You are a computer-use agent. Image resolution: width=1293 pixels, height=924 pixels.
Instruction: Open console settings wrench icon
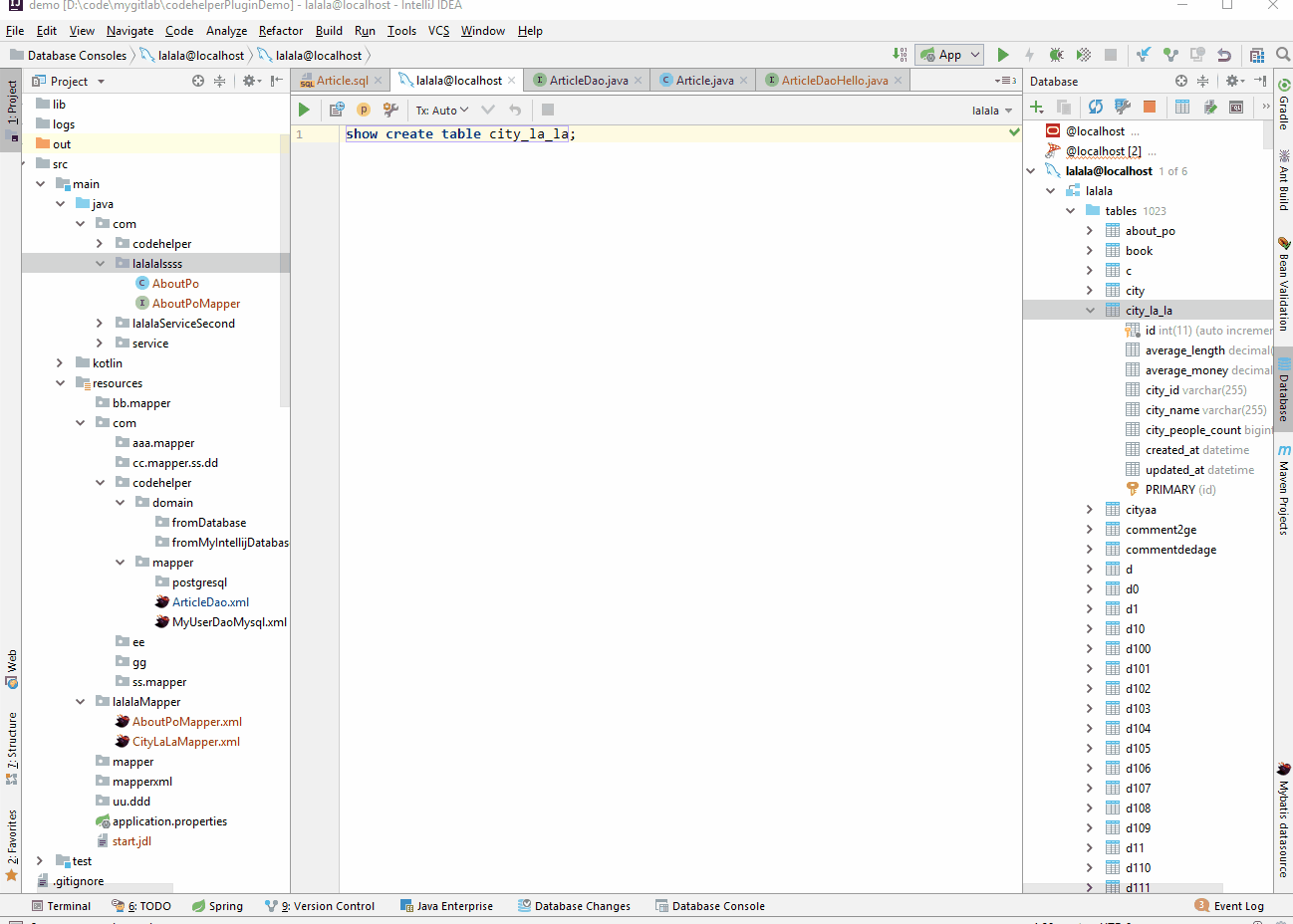[x=390, y=110]
